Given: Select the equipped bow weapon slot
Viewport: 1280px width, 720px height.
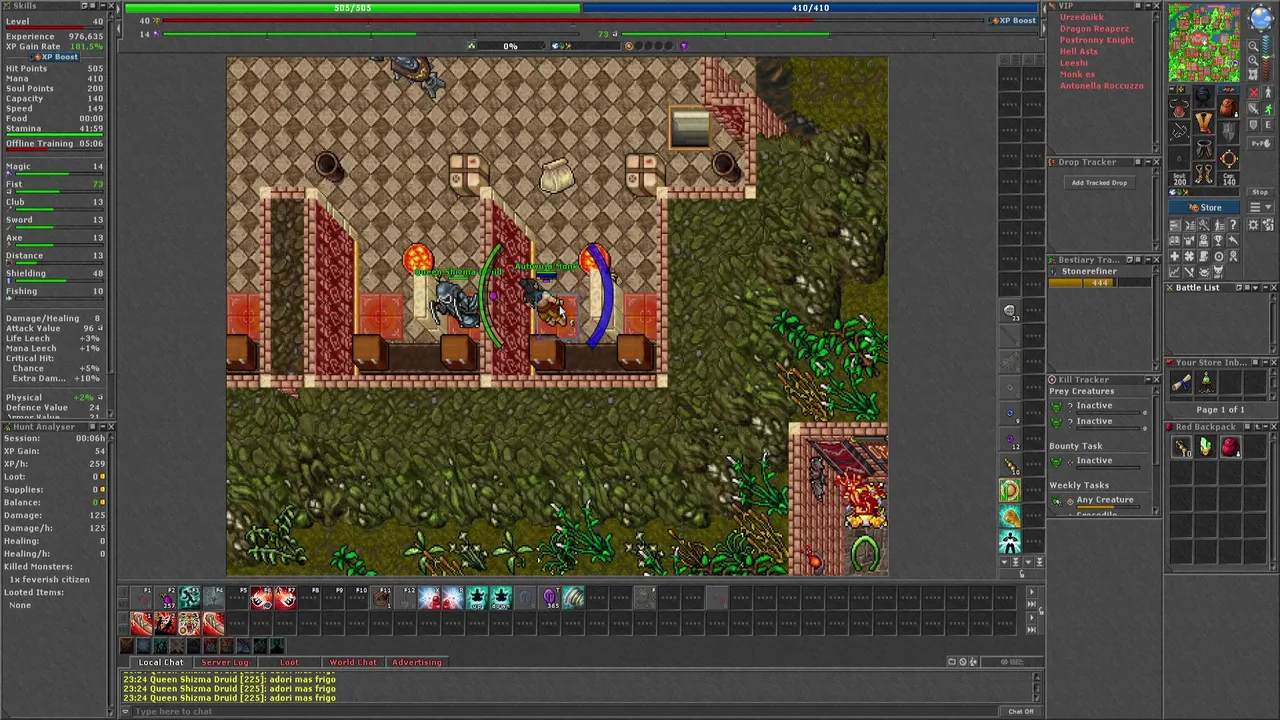Looking at the screenshot, I should [x=1179, y=131].
